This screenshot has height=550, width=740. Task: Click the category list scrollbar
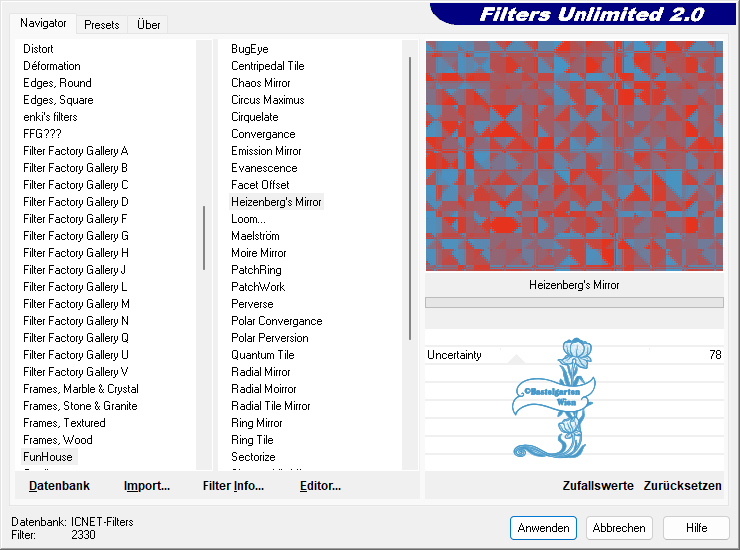pos(204,238)
